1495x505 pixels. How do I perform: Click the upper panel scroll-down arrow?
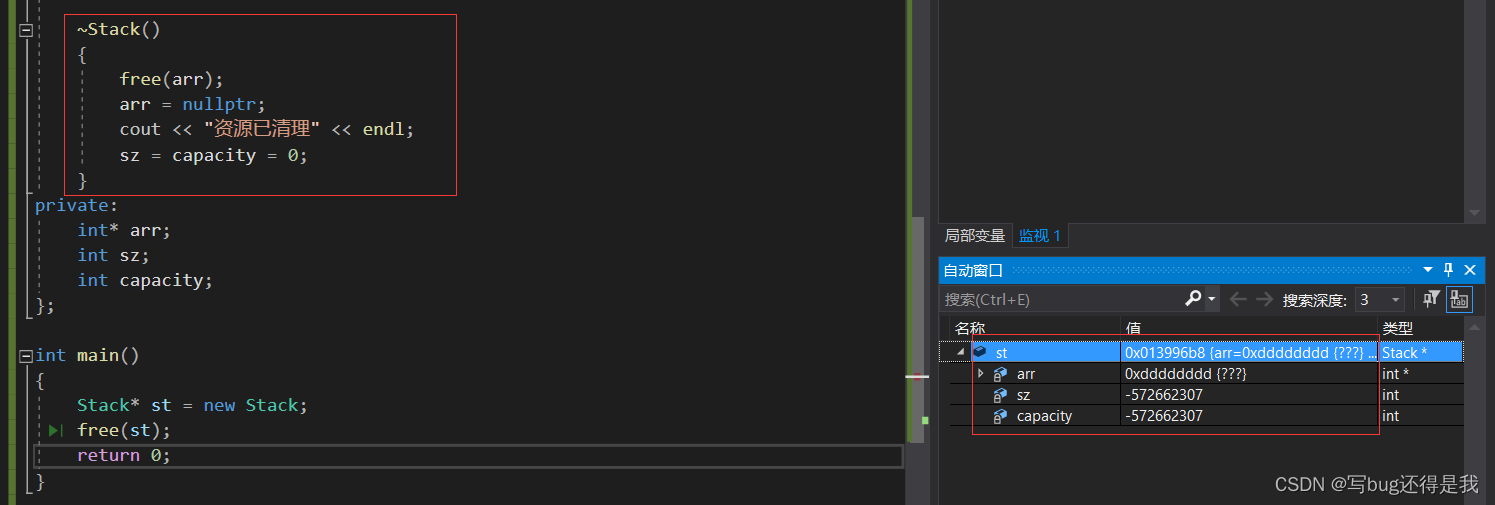click(1473, 213)
